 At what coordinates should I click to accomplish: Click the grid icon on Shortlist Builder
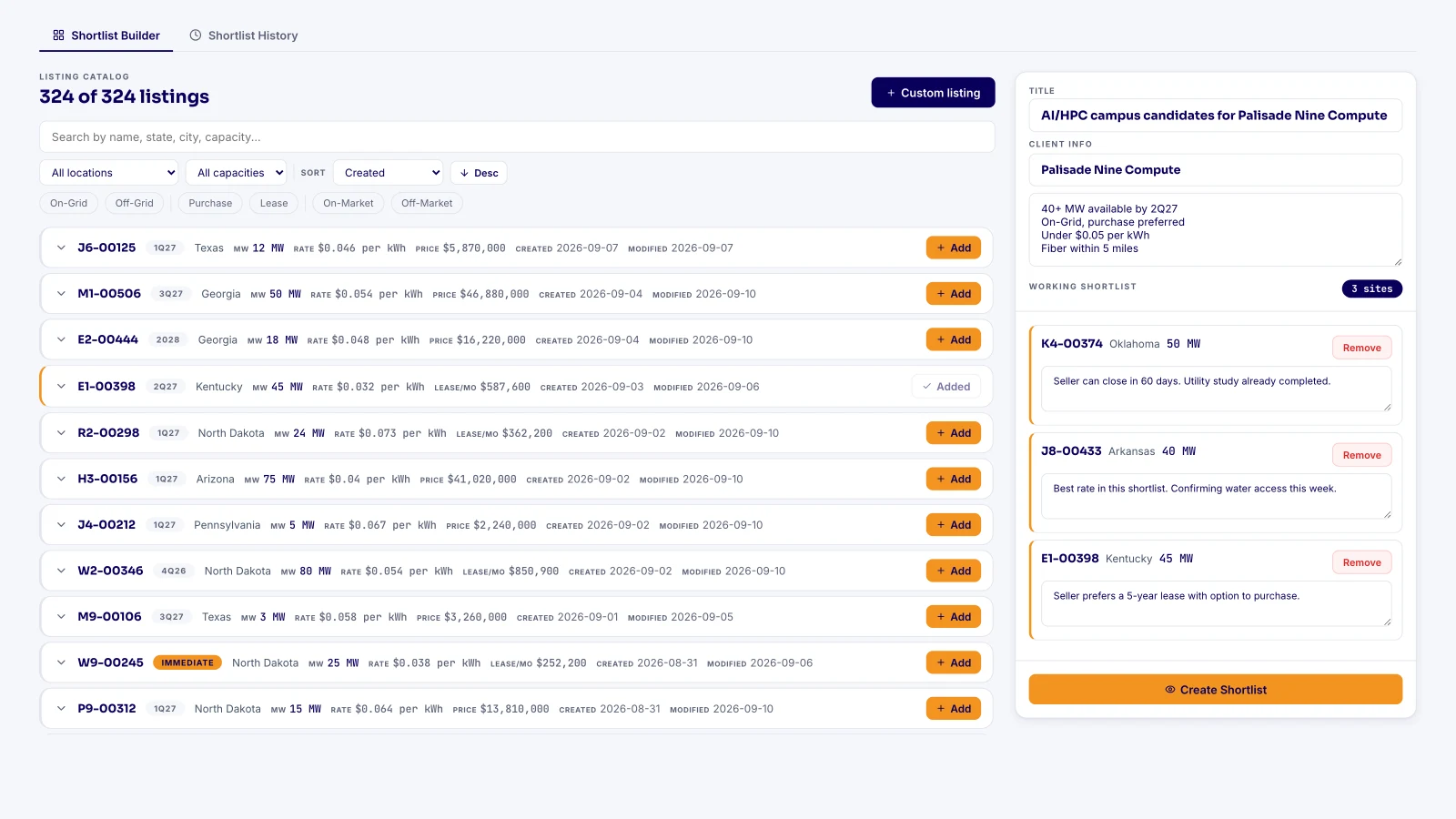pyautogui.click(x=58, y=35)
